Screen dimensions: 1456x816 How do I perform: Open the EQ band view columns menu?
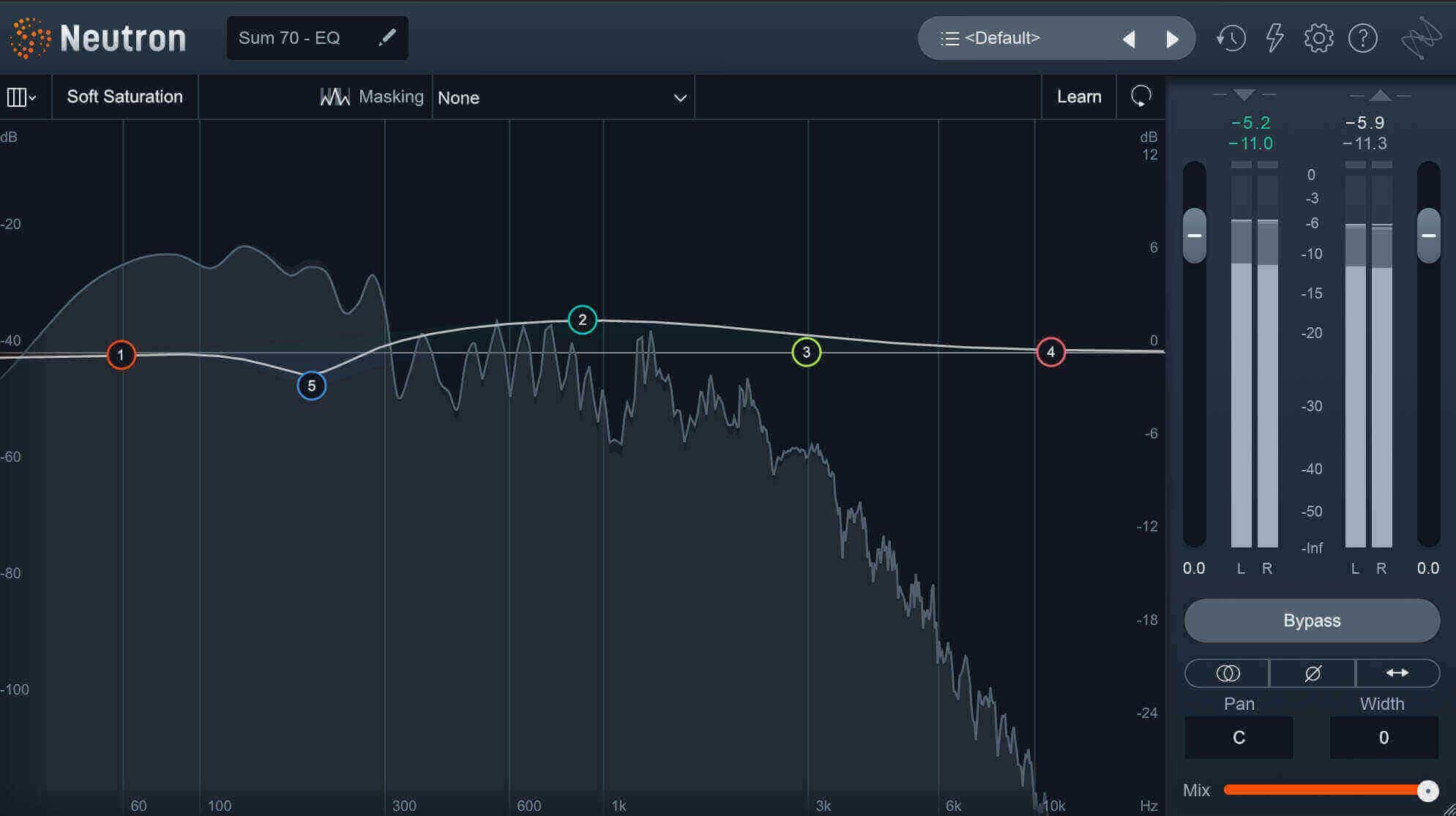coord(21,97)
